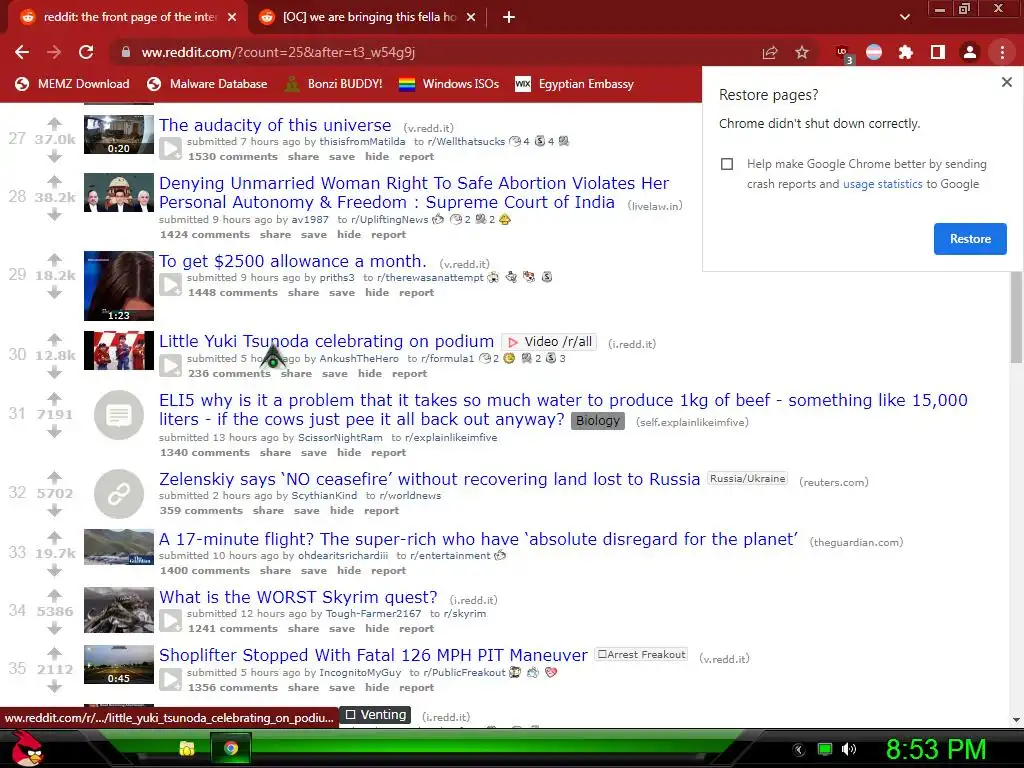1024x768 pixels.
Task: Close the Restore pages popup
Action: coord(1006,82)
